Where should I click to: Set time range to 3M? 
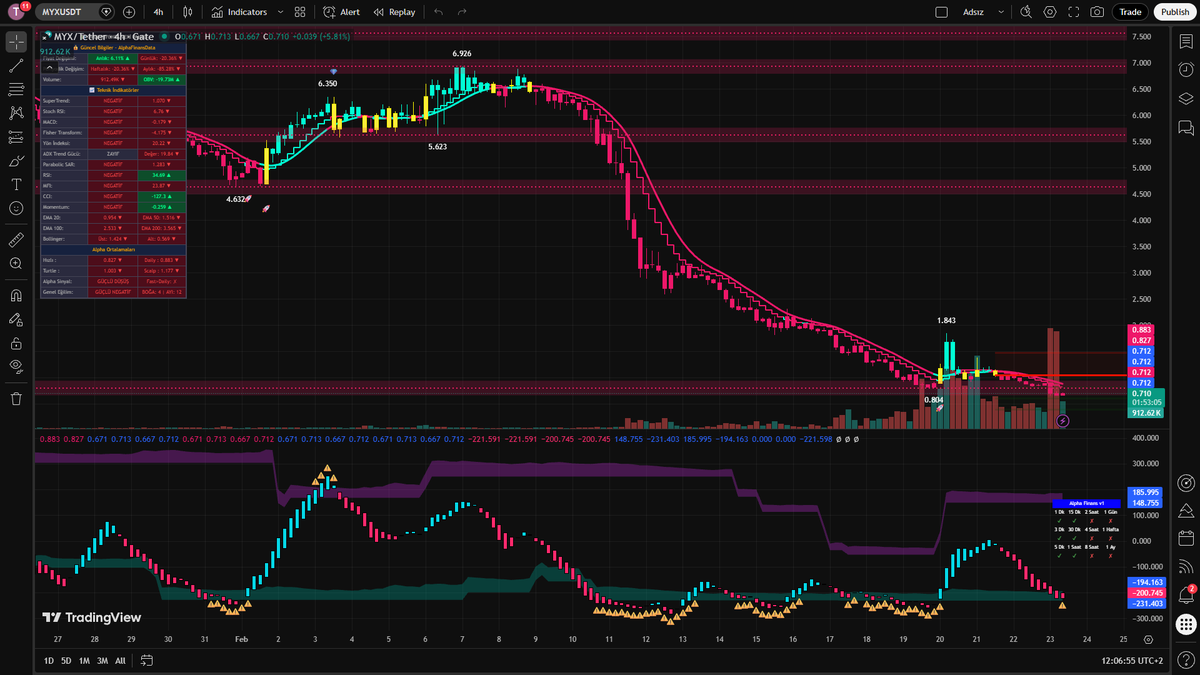102,660
